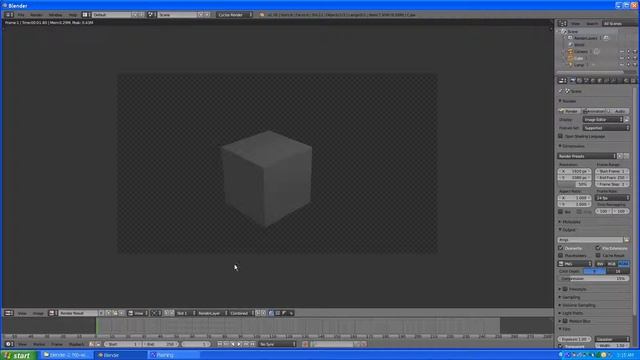Select color depth 8
Screen dimensions: 640x360
coord(594,271)
